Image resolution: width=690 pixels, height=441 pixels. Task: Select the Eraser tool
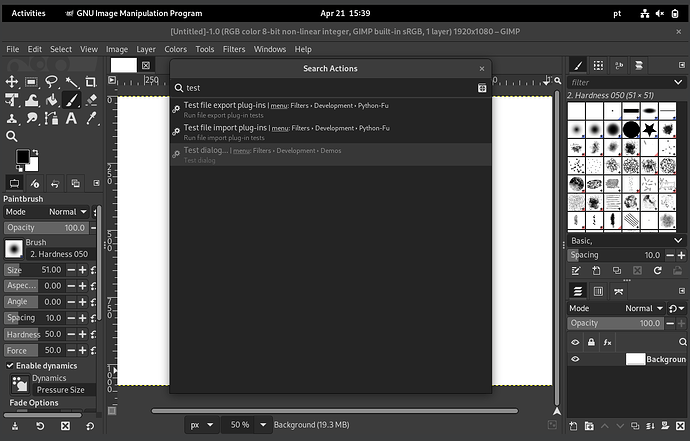click(x=91, y=100)
